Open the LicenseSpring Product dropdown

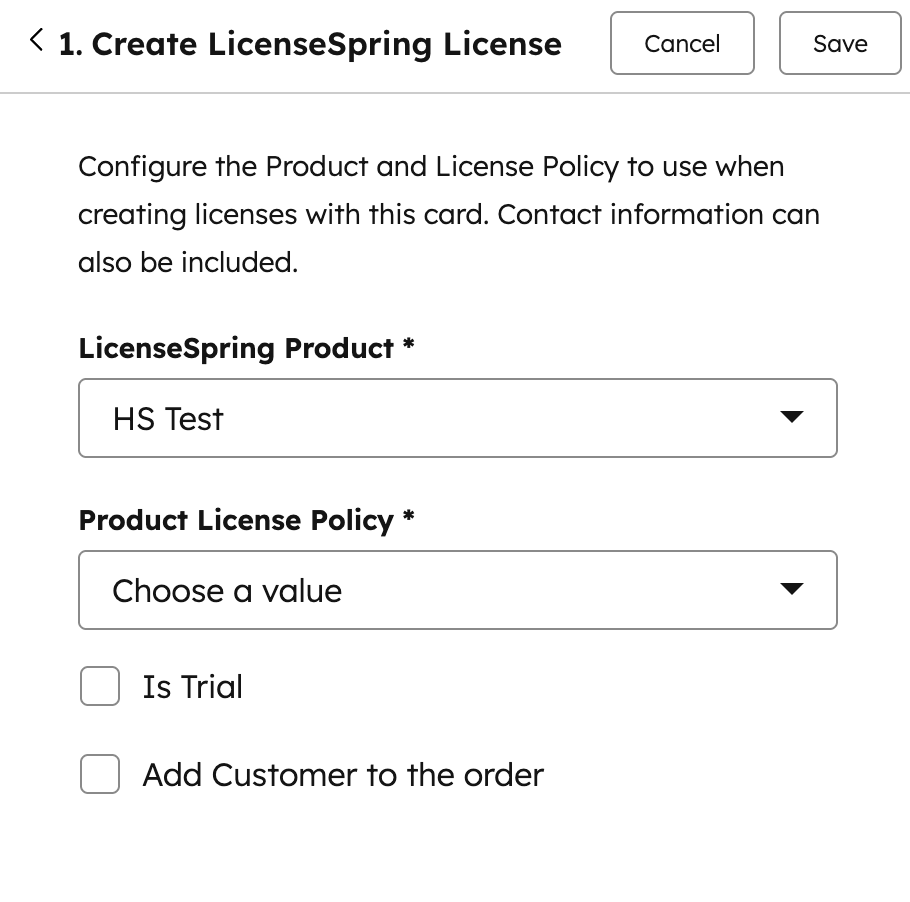(x=457, y=418)
